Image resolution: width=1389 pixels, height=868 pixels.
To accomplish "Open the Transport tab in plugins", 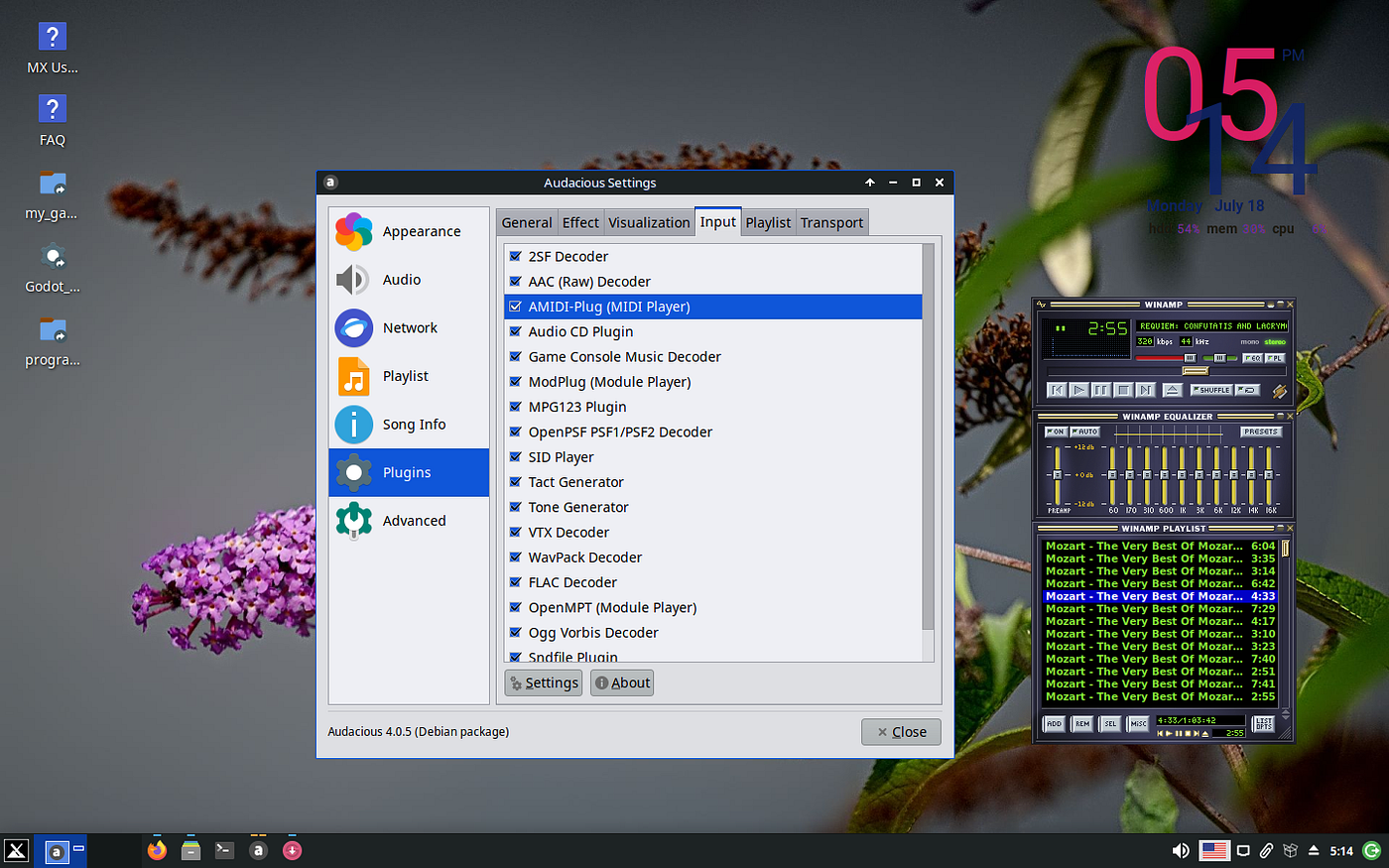I will click(x=831, y=221).
